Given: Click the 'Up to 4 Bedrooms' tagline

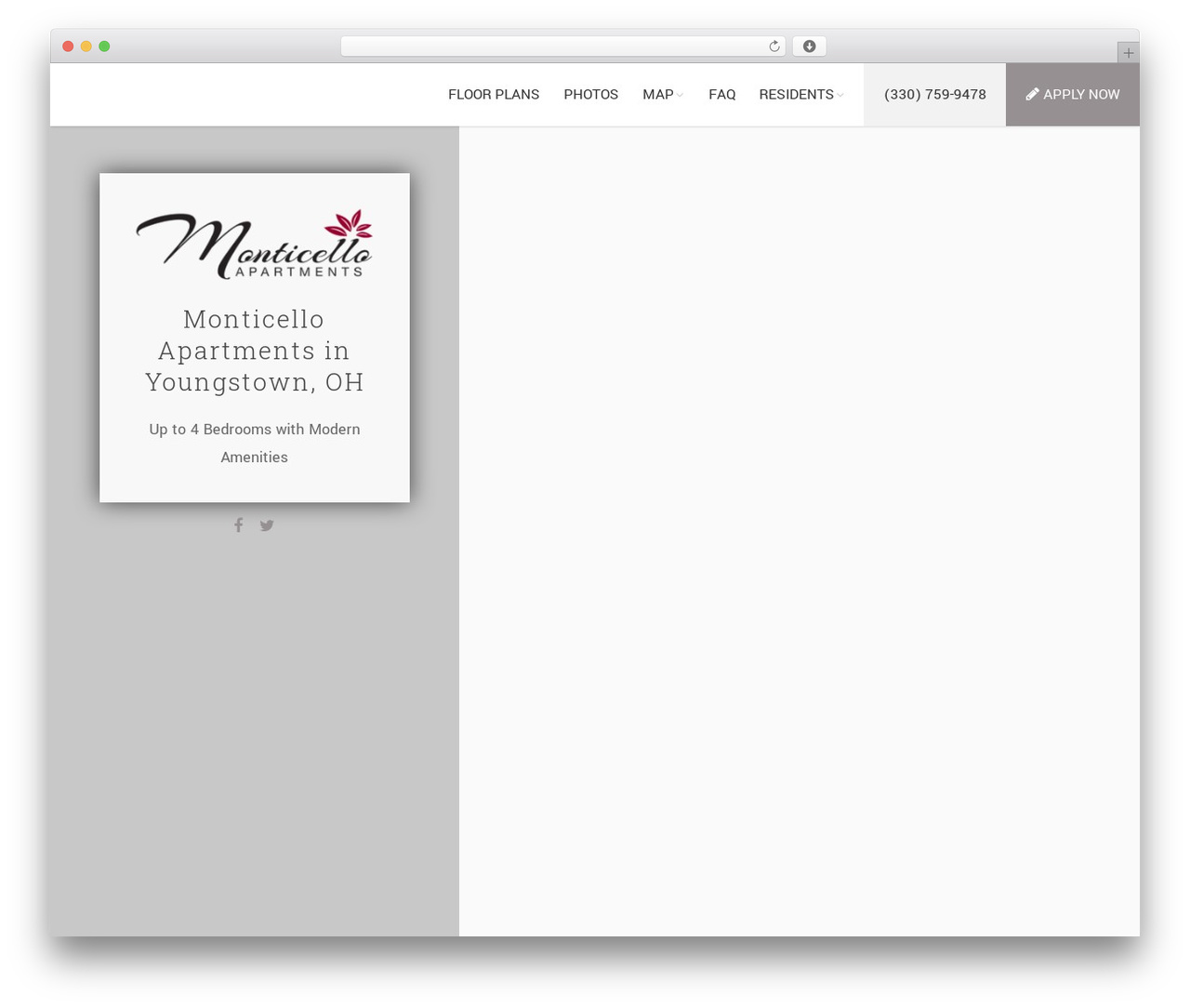Looking at the screenshot, I should pos(254,444).
